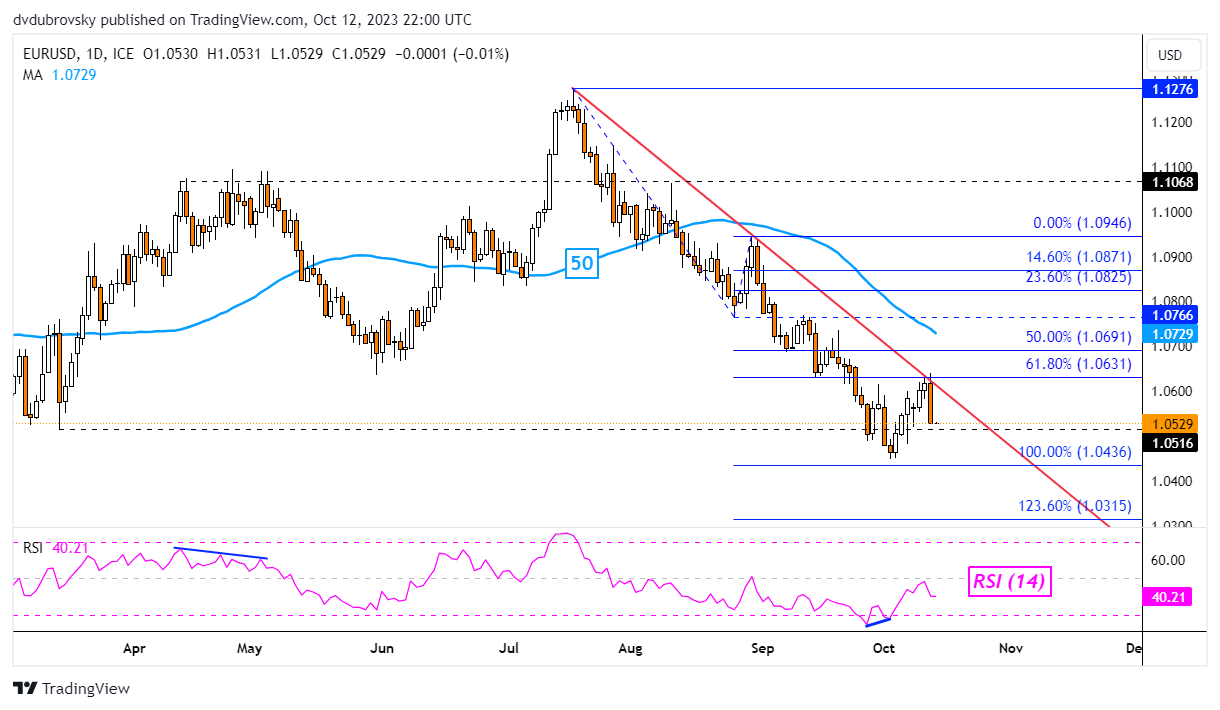Click the 1.0400 price scale value

point(1173,481)
